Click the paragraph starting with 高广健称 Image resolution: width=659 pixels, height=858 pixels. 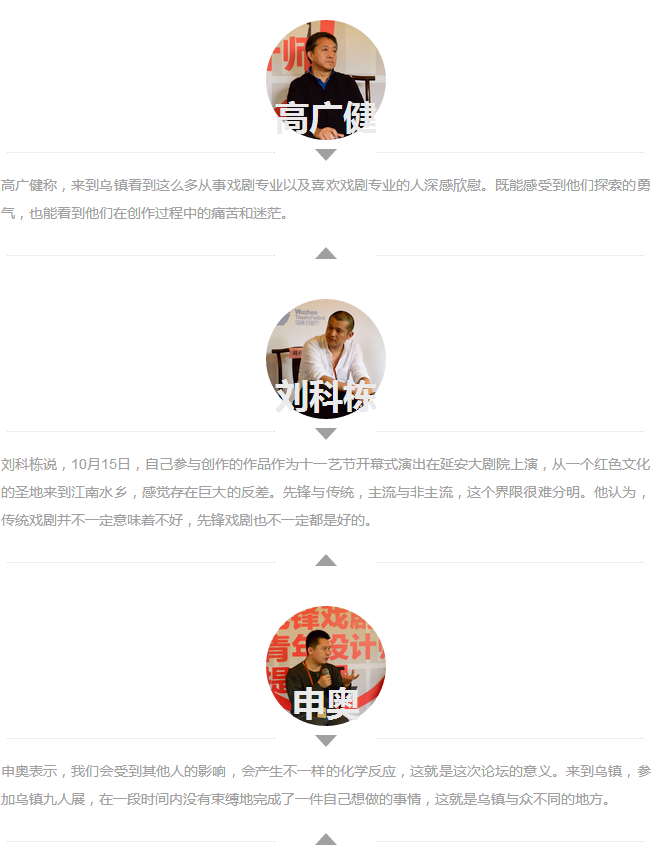326,199
